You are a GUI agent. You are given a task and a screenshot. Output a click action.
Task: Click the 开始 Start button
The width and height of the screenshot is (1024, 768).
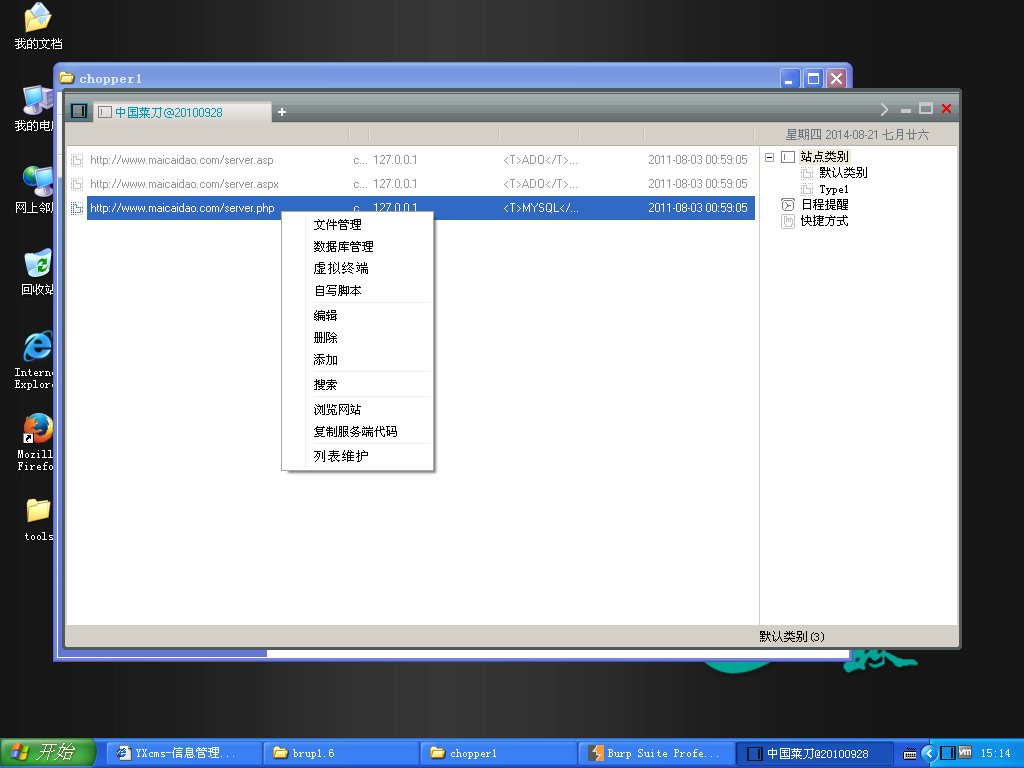(47, 753)
